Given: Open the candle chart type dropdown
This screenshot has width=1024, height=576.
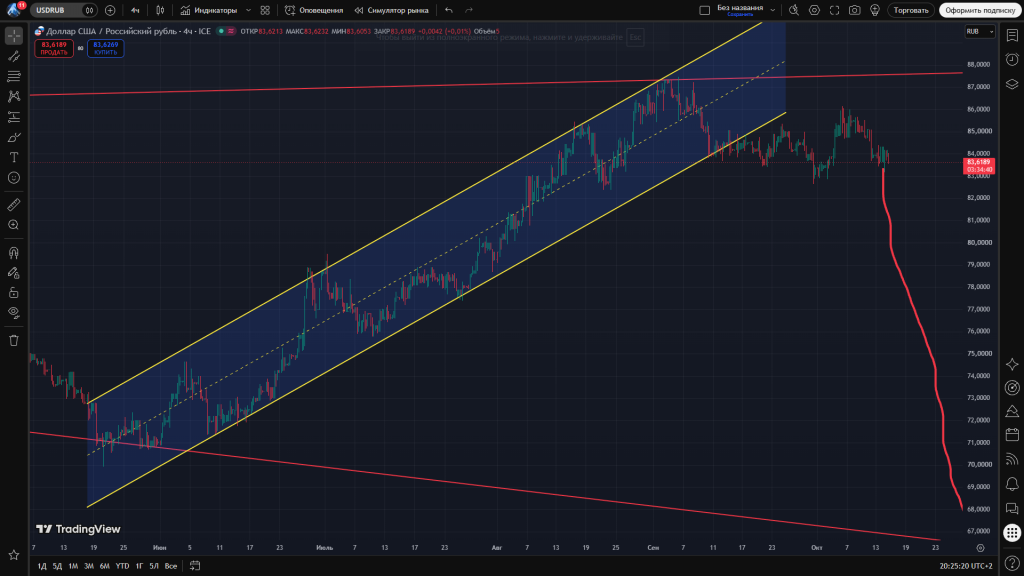Looking at the screenshot, I should [x=160, y=10].
